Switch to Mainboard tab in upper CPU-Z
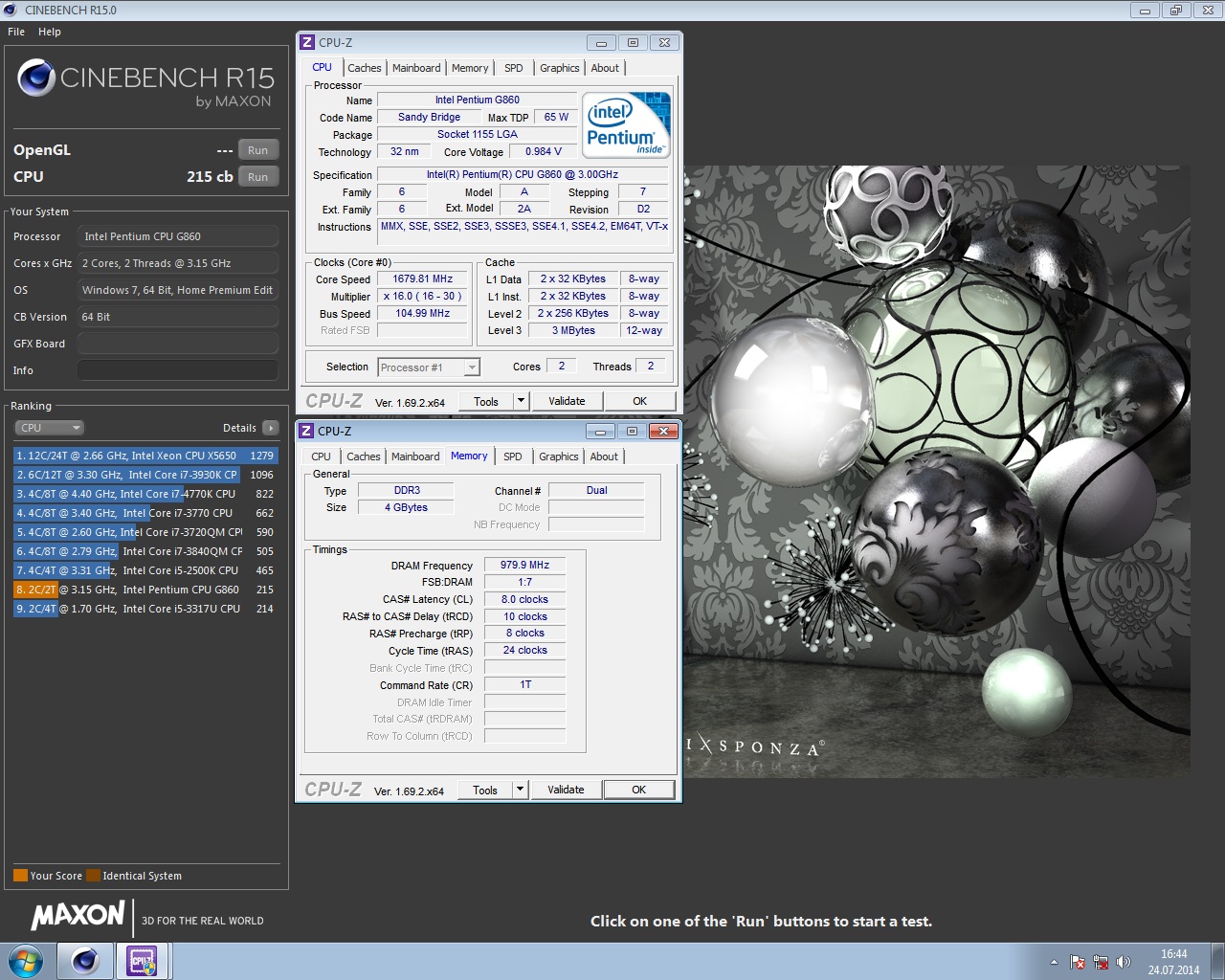This screenshot has width=1225, height=980. point(416,68)
